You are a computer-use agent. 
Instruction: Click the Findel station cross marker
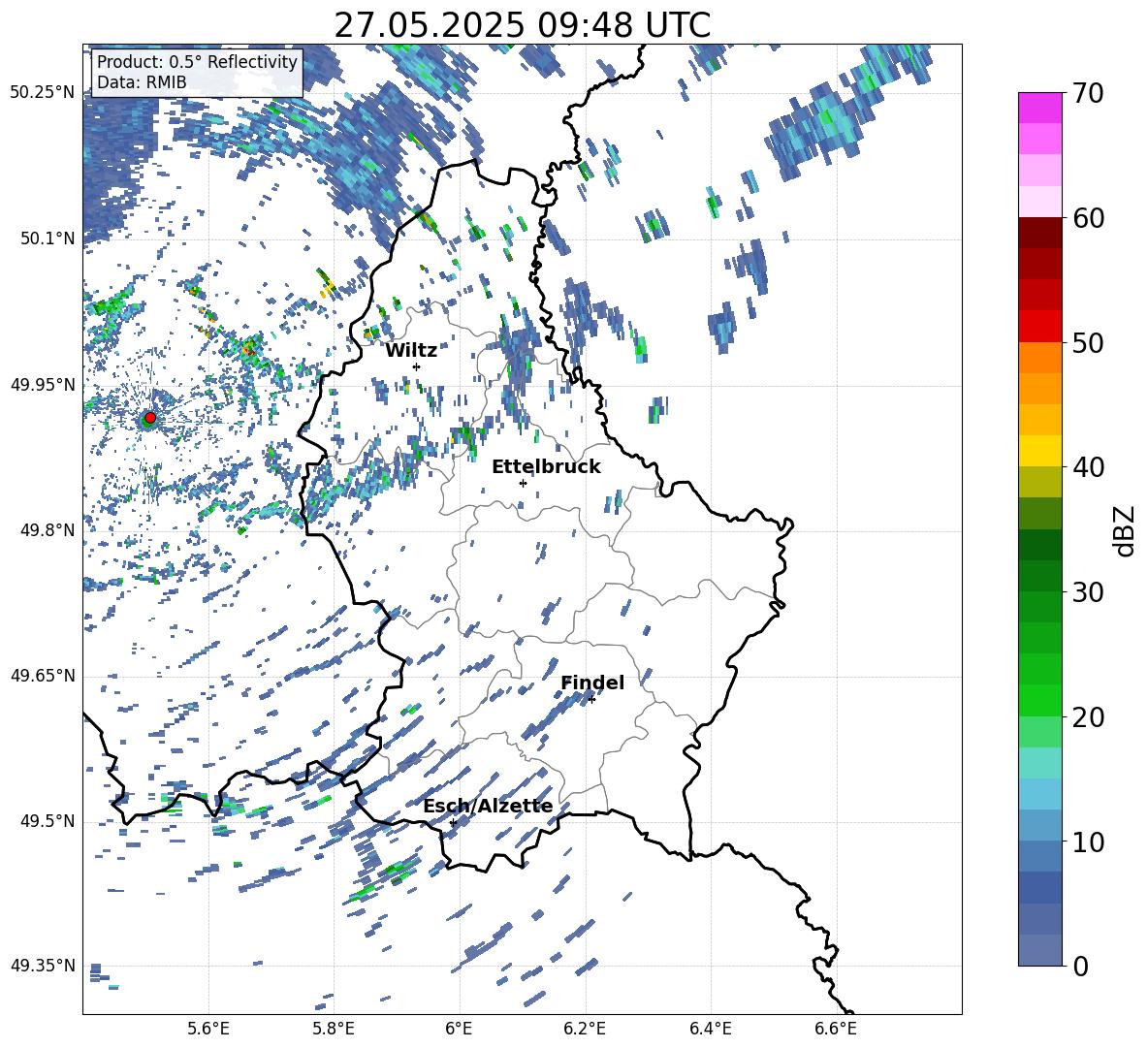coord(591,700)
